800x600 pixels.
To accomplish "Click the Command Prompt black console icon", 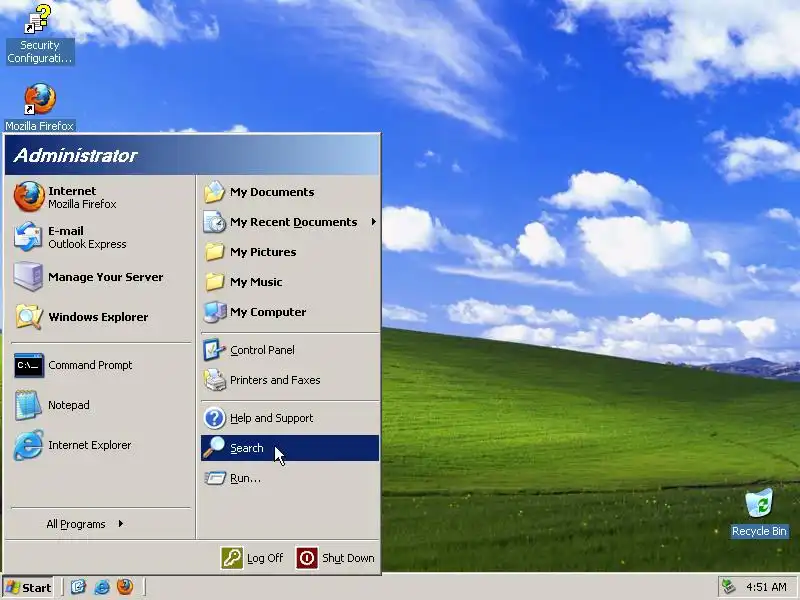I will pos(29,365).
